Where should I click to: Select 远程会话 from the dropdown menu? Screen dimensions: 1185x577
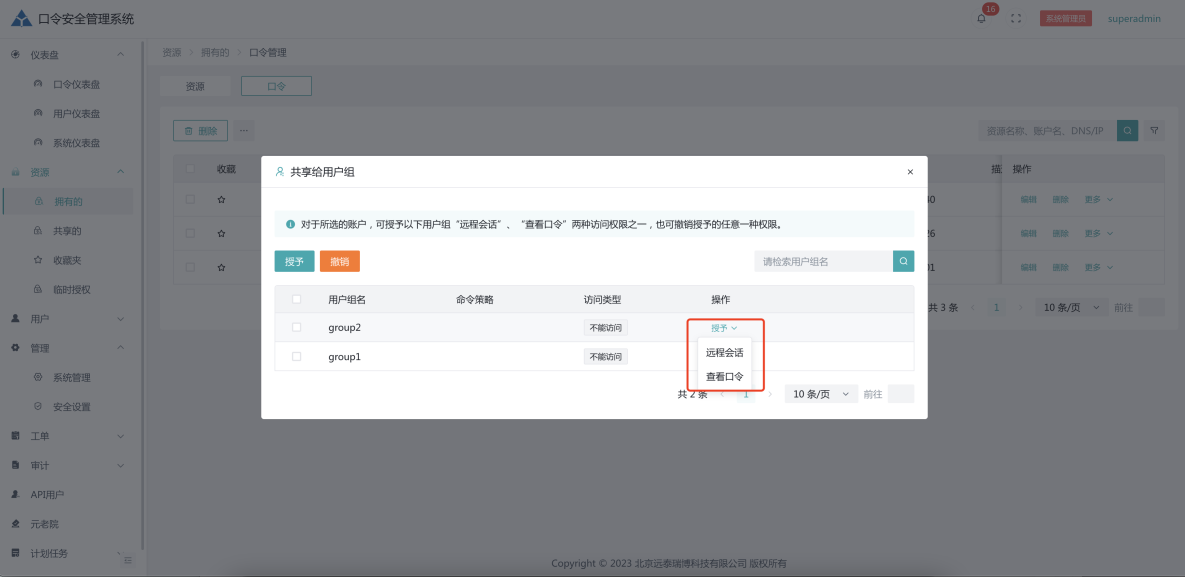coord(724,353)
